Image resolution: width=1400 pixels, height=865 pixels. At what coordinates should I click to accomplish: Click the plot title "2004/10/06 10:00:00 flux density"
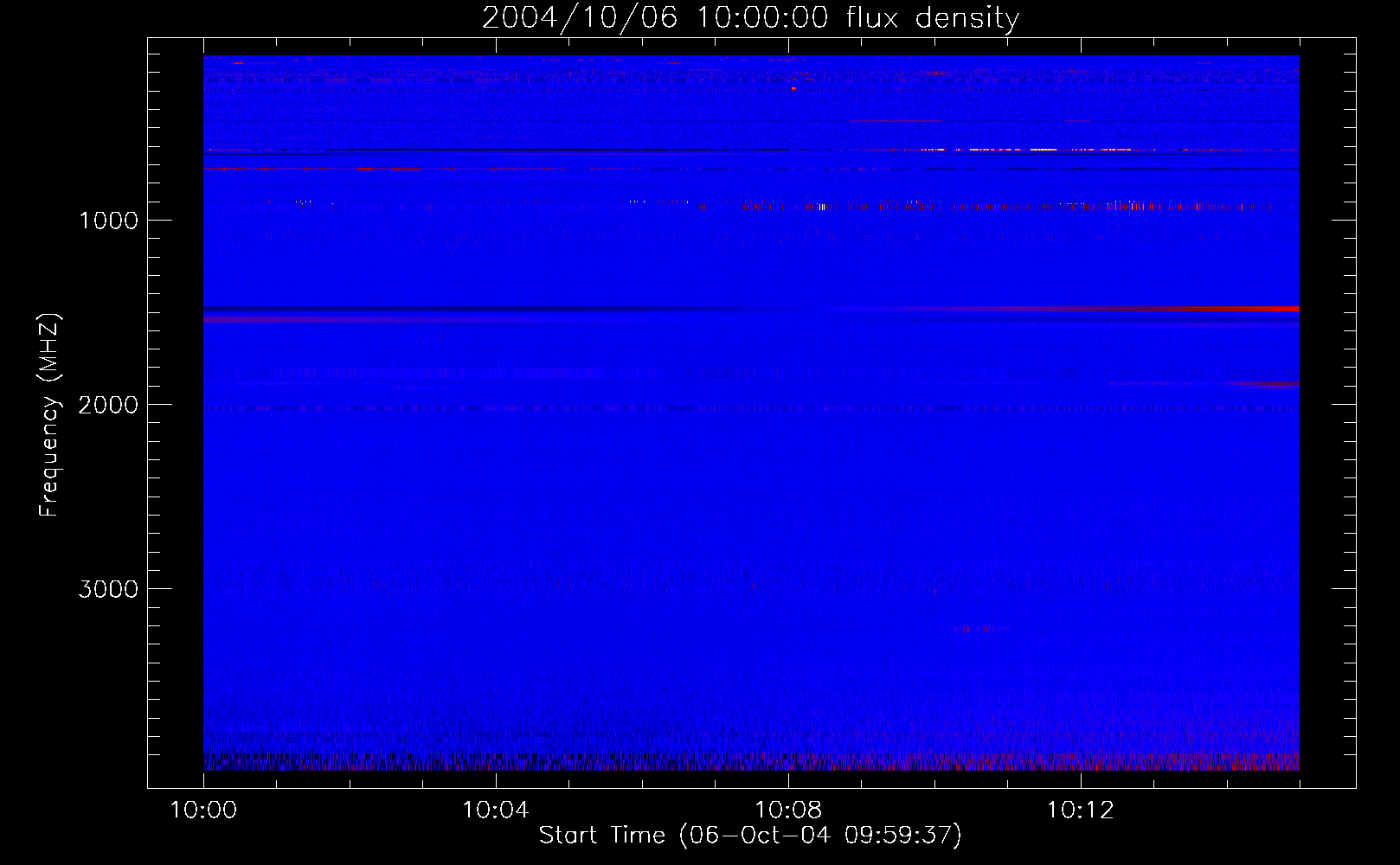(750, 17)
